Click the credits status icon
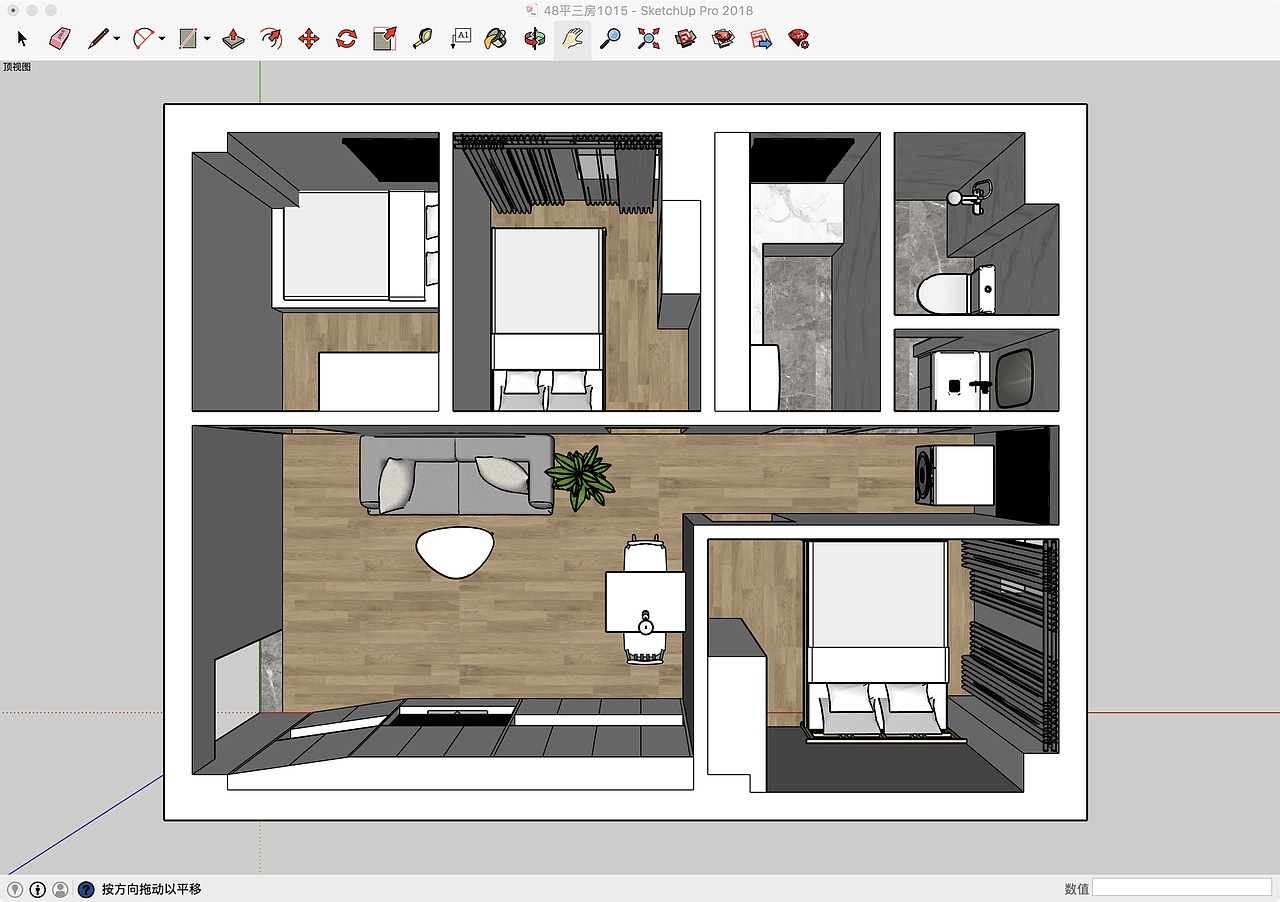The image size is (1280, 902). coord(37,889)
